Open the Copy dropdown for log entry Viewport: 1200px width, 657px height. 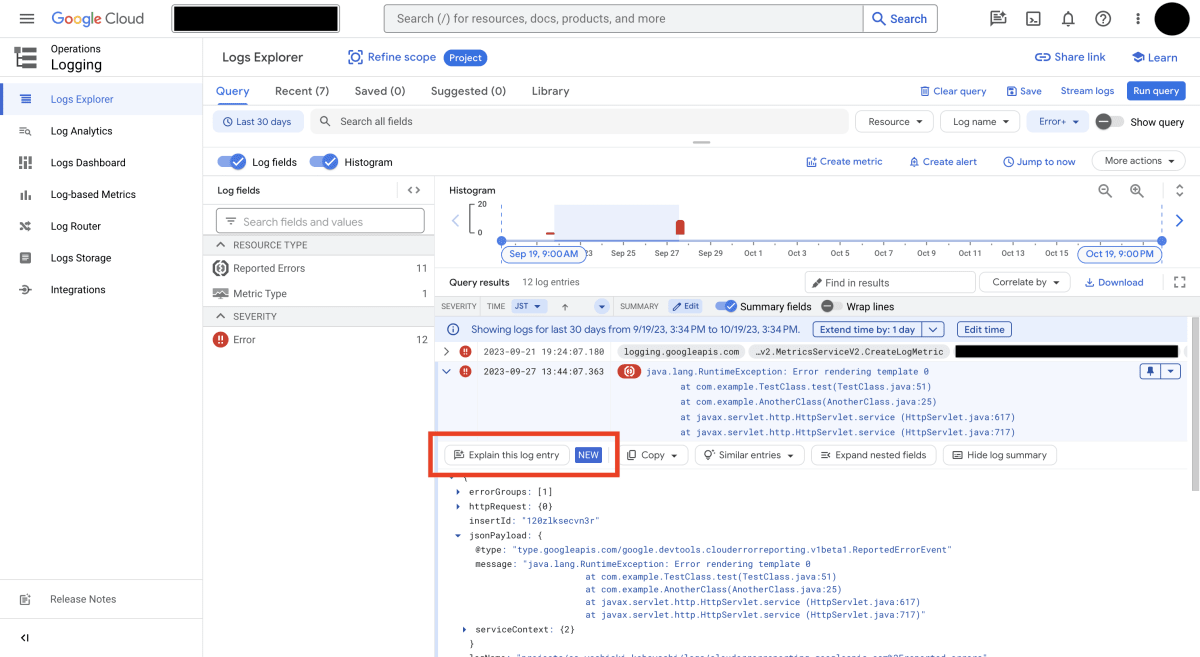point(657,455)
